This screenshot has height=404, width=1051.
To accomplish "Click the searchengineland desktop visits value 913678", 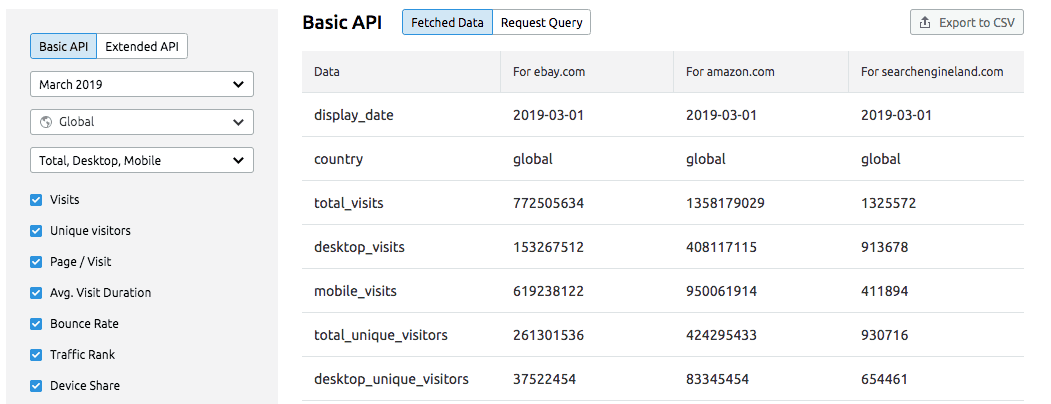I will pos(885,247).
